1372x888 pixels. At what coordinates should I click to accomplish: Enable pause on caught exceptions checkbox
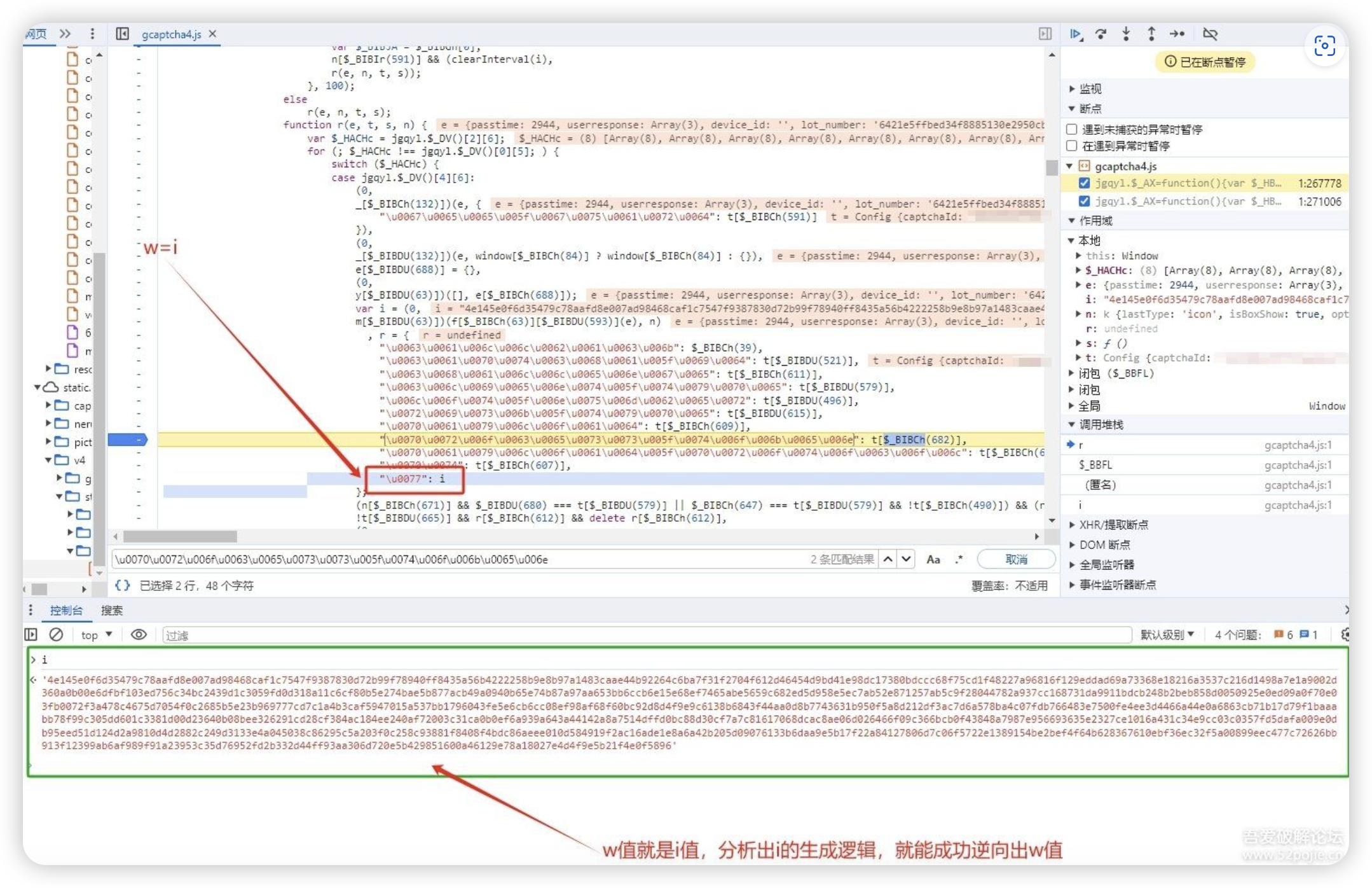pos(1072,146)
